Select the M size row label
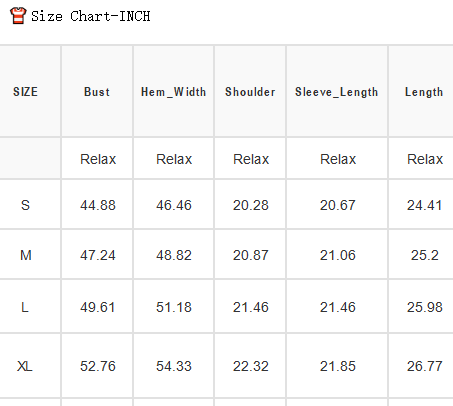 coord(26,255)
